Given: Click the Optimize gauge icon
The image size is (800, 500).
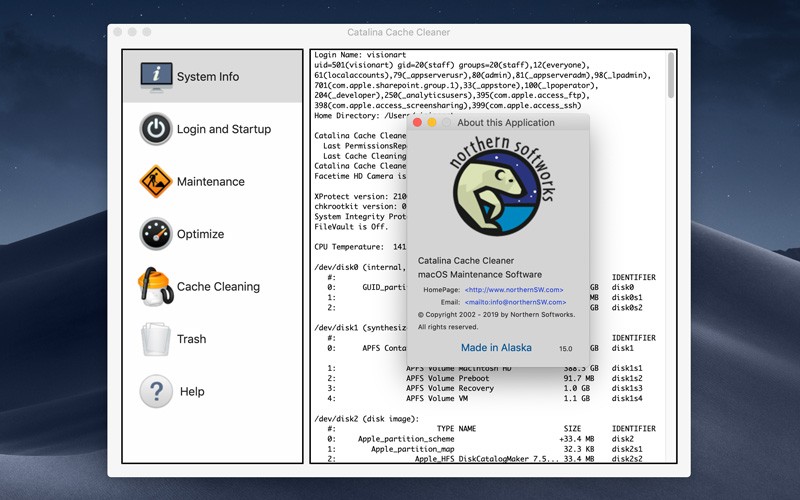Looking at the screenshot, I should pos(156,234).
